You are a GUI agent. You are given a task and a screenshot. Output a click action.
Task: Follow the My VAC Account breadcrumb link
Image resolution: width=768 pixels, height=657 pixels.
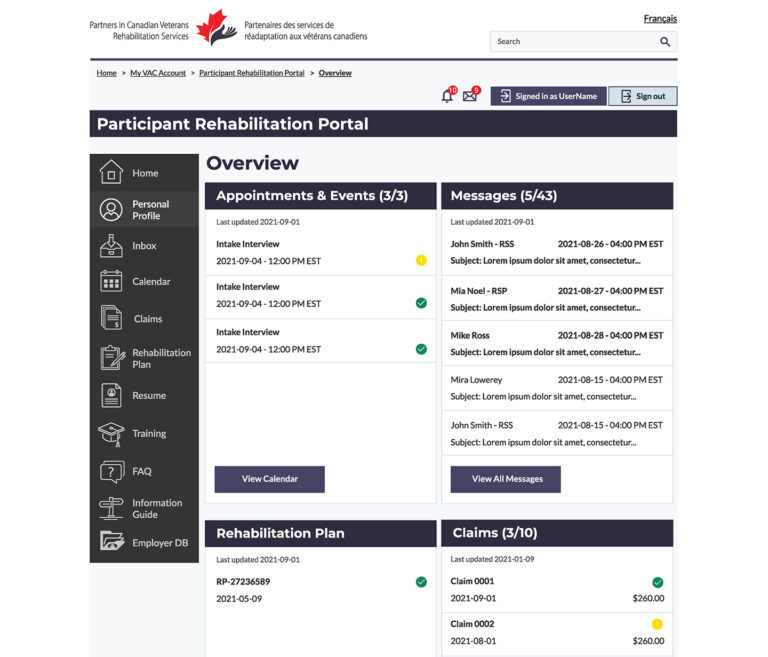158,73
